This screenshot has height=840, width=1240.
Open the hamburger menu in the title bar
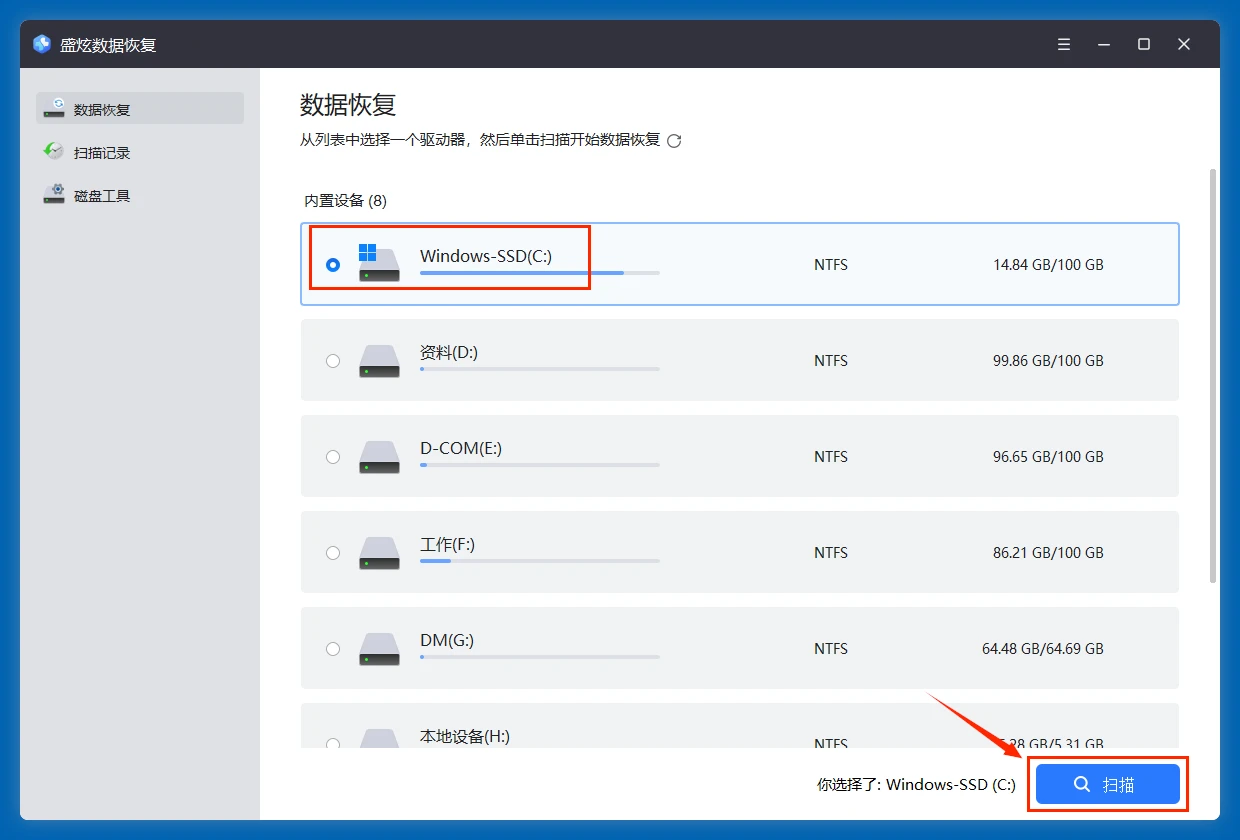(x=1063, y=44)
